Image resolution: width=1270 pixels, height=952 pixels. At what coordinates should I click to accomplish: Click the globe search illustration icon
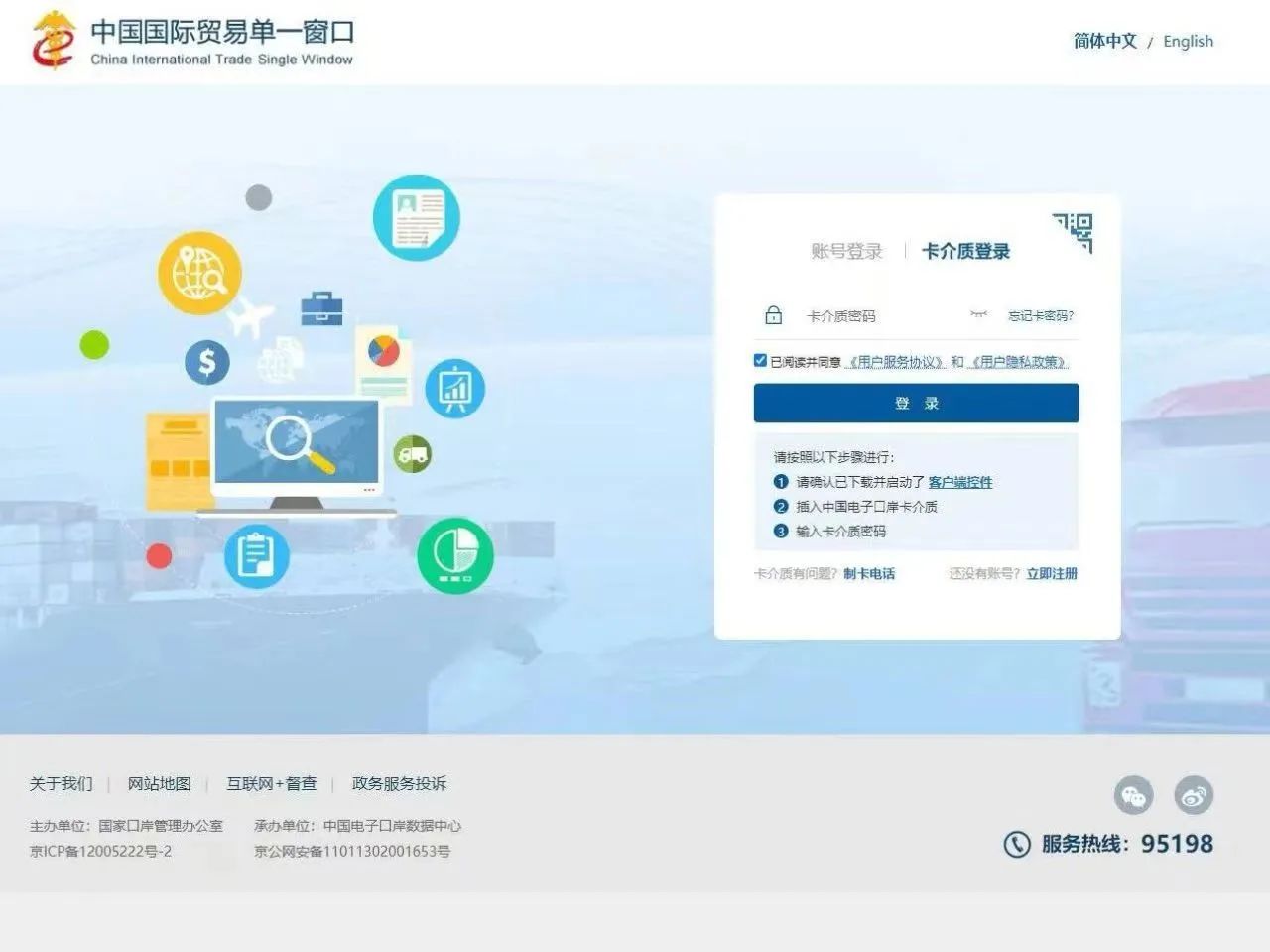199,274
